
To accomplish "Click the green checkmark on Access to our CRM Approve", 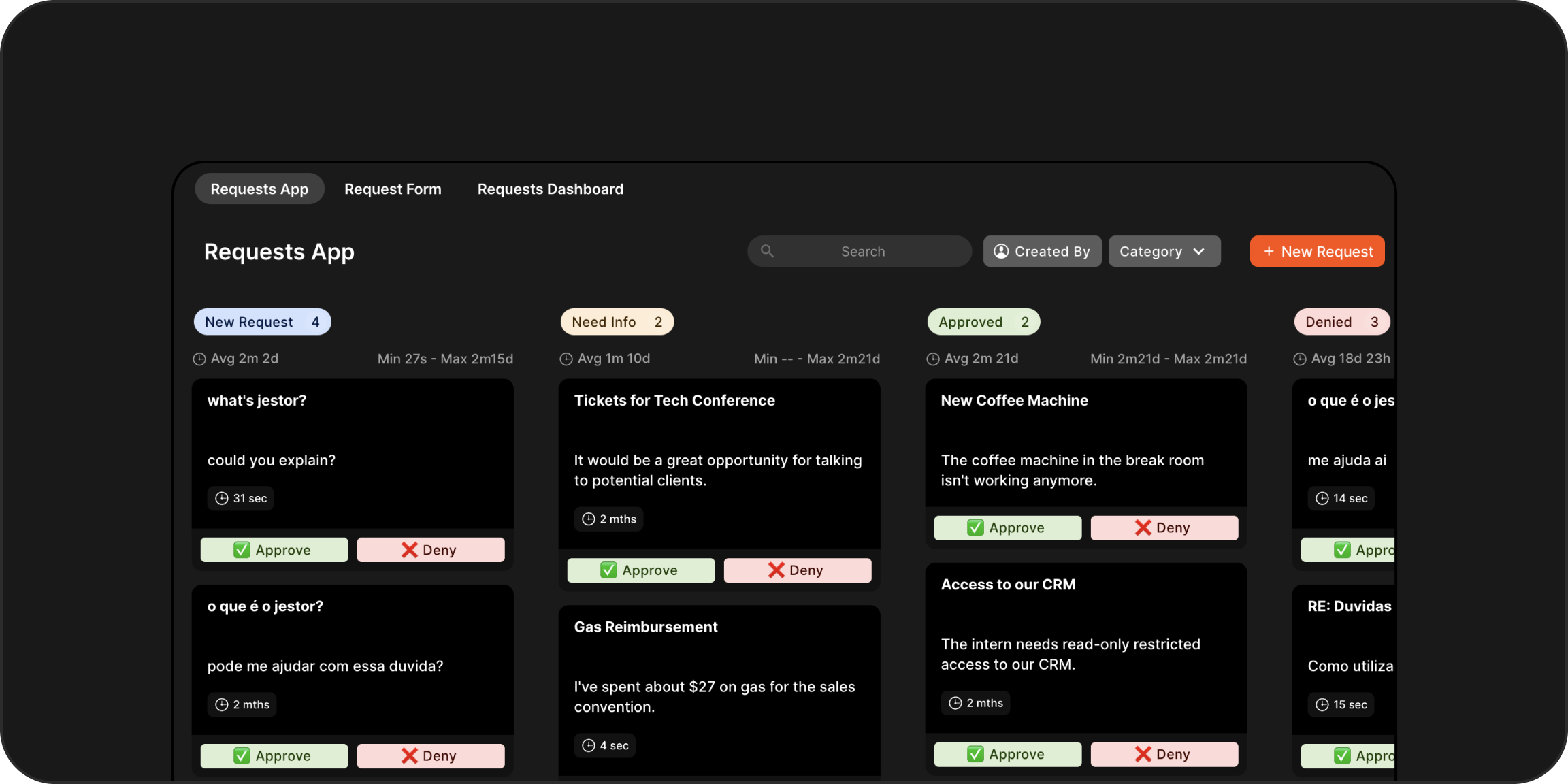I will point(975,754).
